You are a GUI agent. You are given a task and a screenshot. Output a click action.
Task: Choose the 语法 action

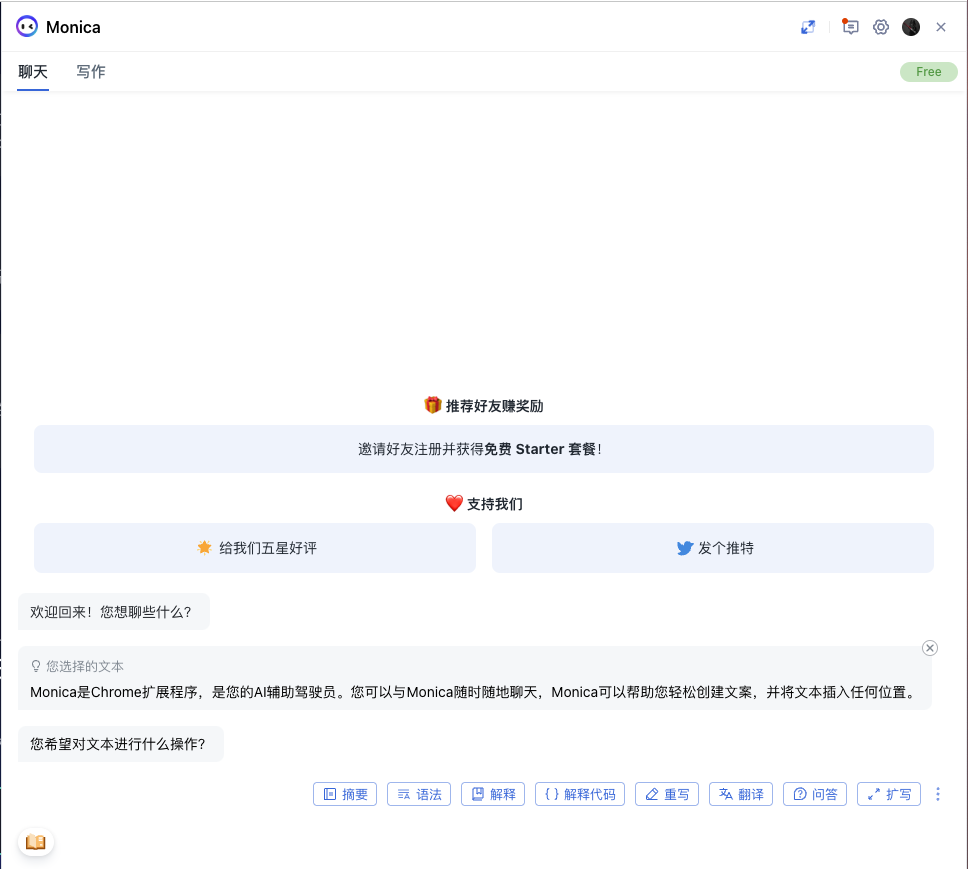click(x=419, y=794)
